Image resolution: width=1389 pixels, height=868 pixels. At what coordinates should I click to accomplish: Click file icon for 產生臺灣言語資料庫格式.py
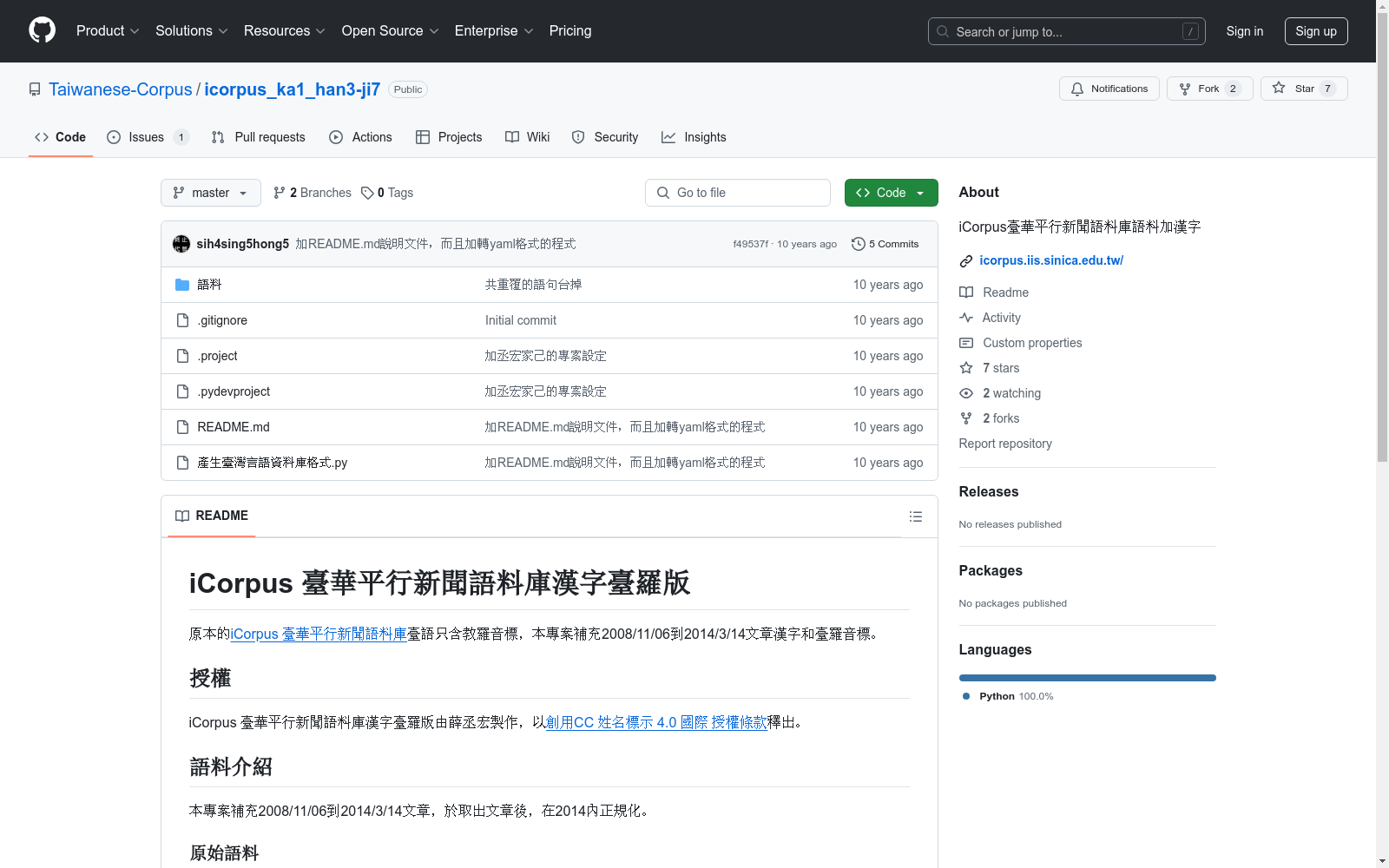182,463
